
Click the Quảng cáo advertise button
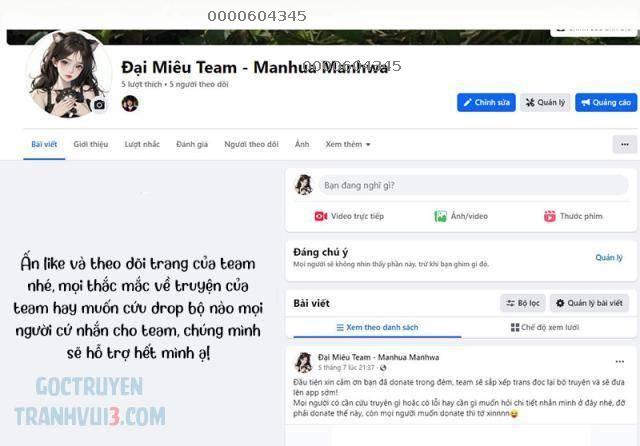pos(606,102)
